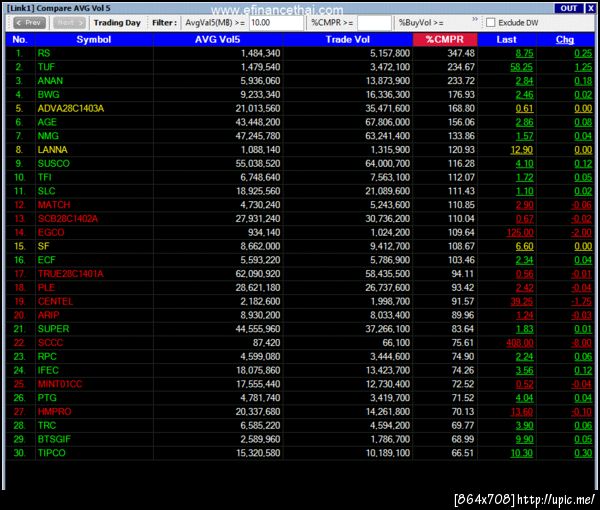Select the BTSGIF symbol

54,439
